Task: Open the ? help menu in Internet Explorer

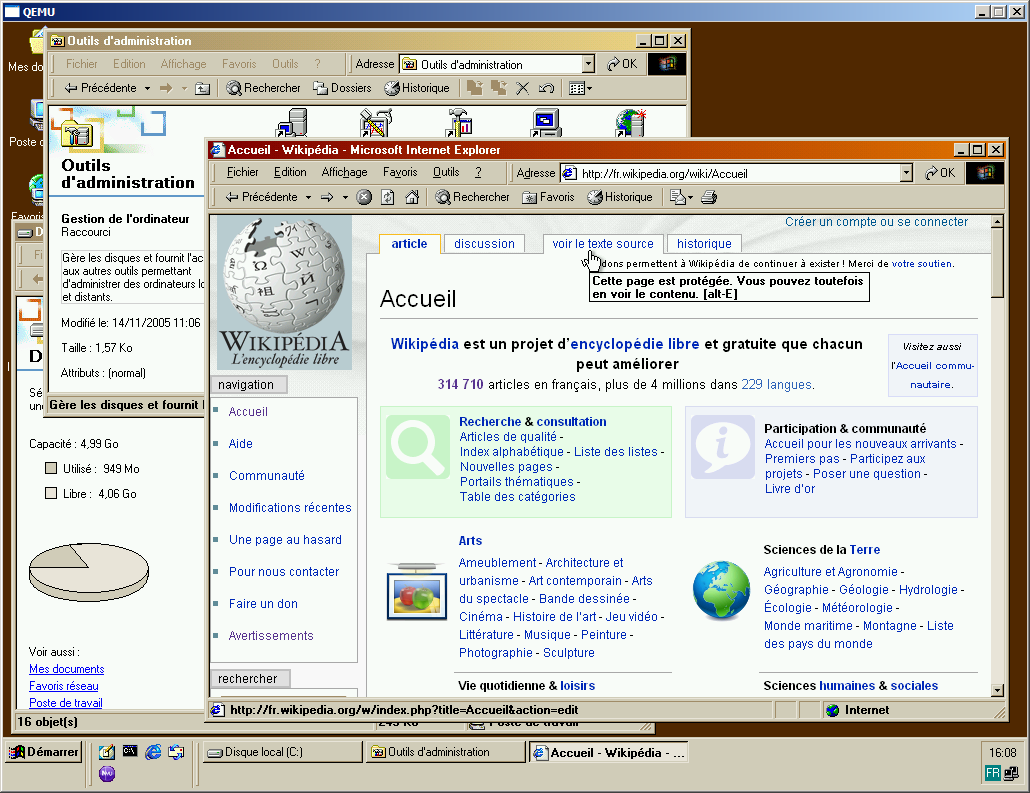Action: click(478, 172)
